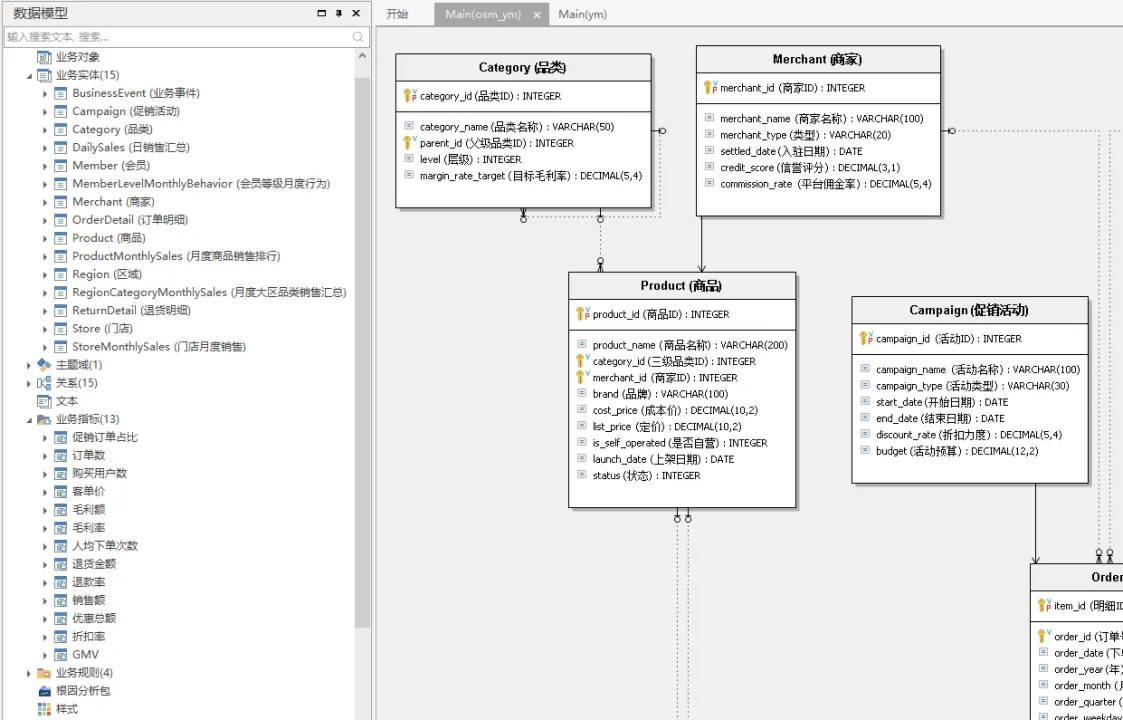Click the search magnifier icon in search box
The height and width of the screenshot is (720, 1123).
pyautogui.click(x=358, y=37)
